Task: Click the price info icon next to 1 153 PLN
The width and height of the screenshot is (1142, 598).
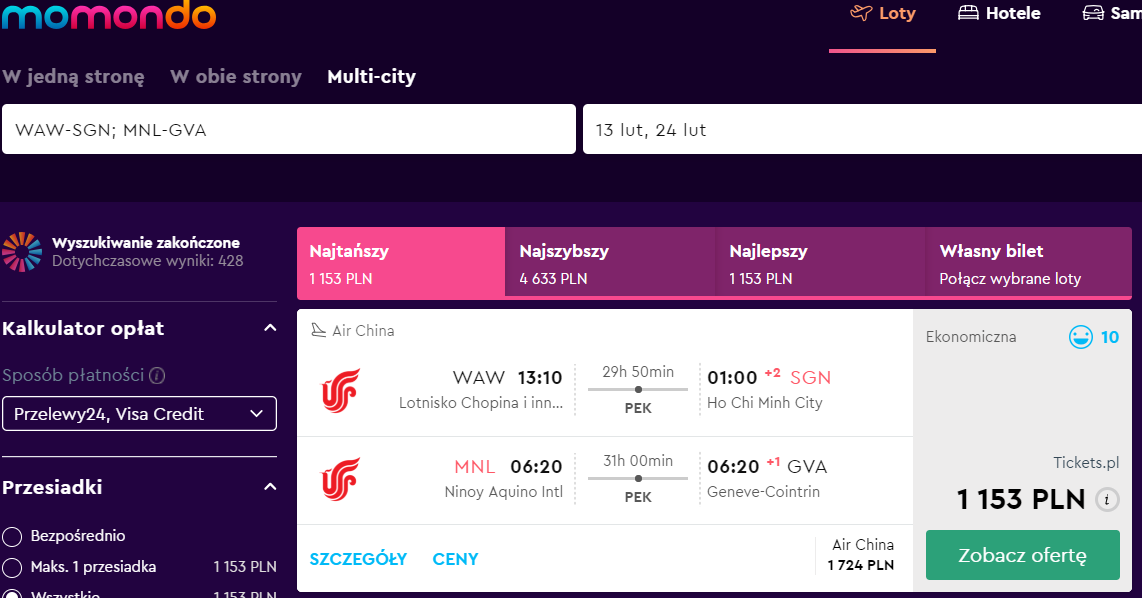Action: (1107, 500)
